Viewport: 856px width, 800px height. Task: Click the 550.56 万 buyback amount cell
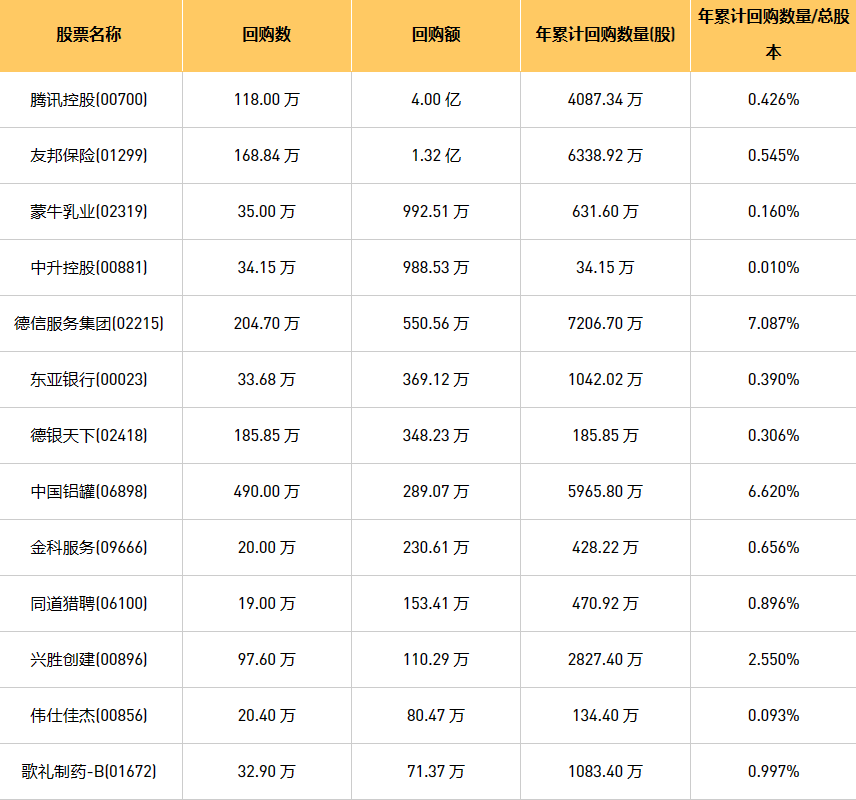click(436, 323)
